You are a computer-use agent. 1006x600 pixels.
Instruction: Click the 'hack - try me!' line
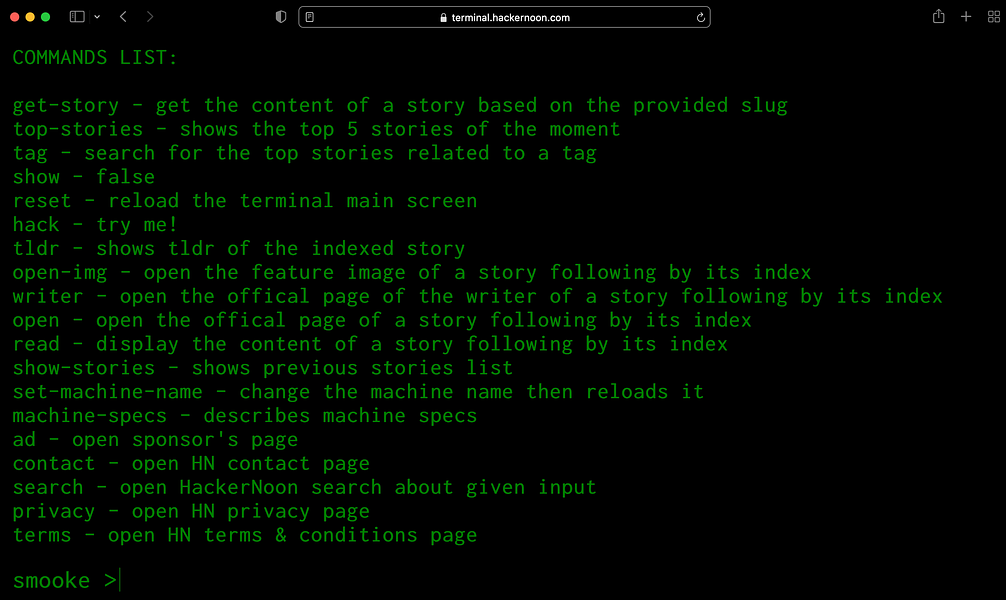click(95, 225)
